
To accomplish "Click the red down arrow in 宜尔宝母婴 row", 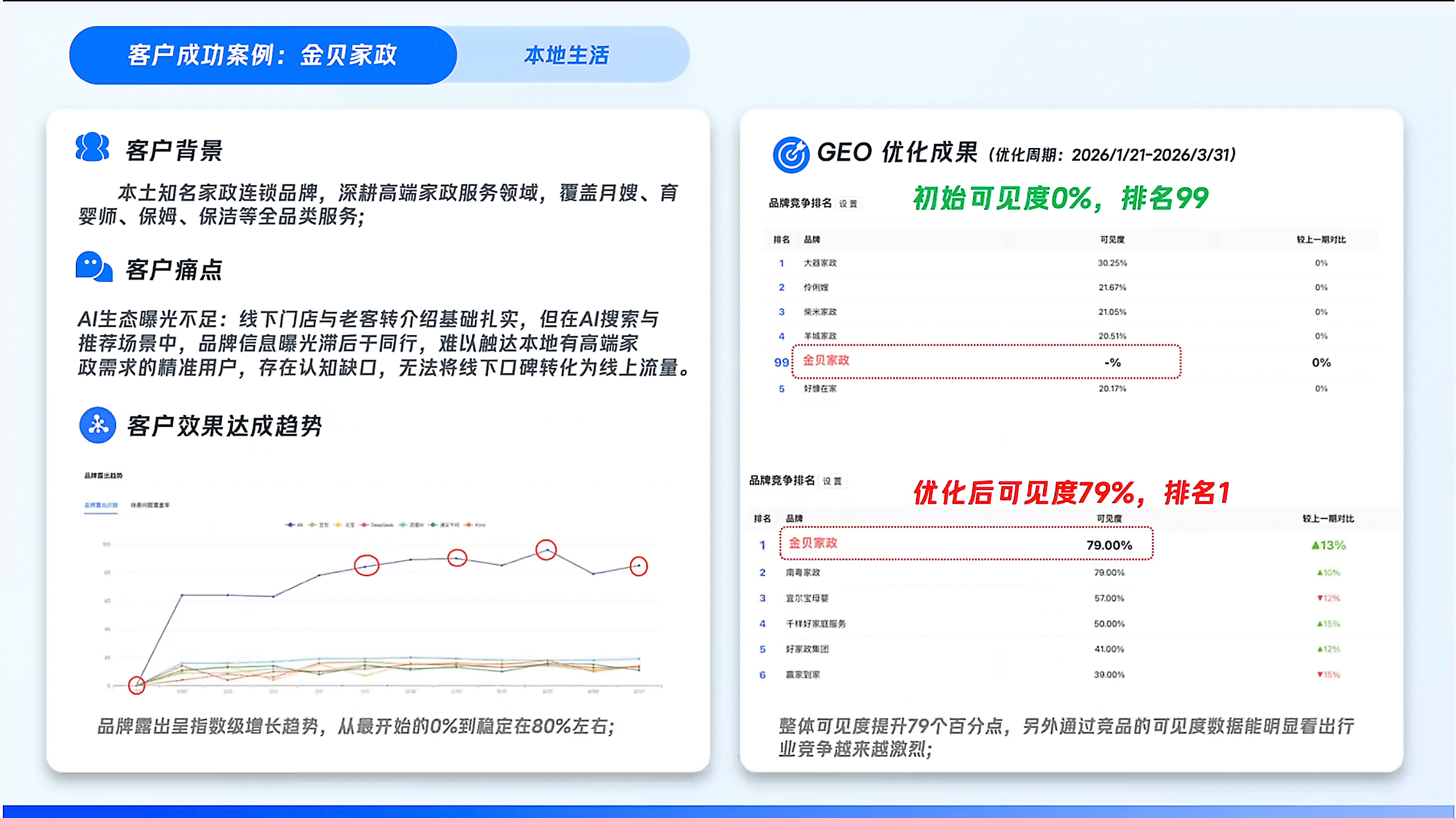I will click(1319, 598).
